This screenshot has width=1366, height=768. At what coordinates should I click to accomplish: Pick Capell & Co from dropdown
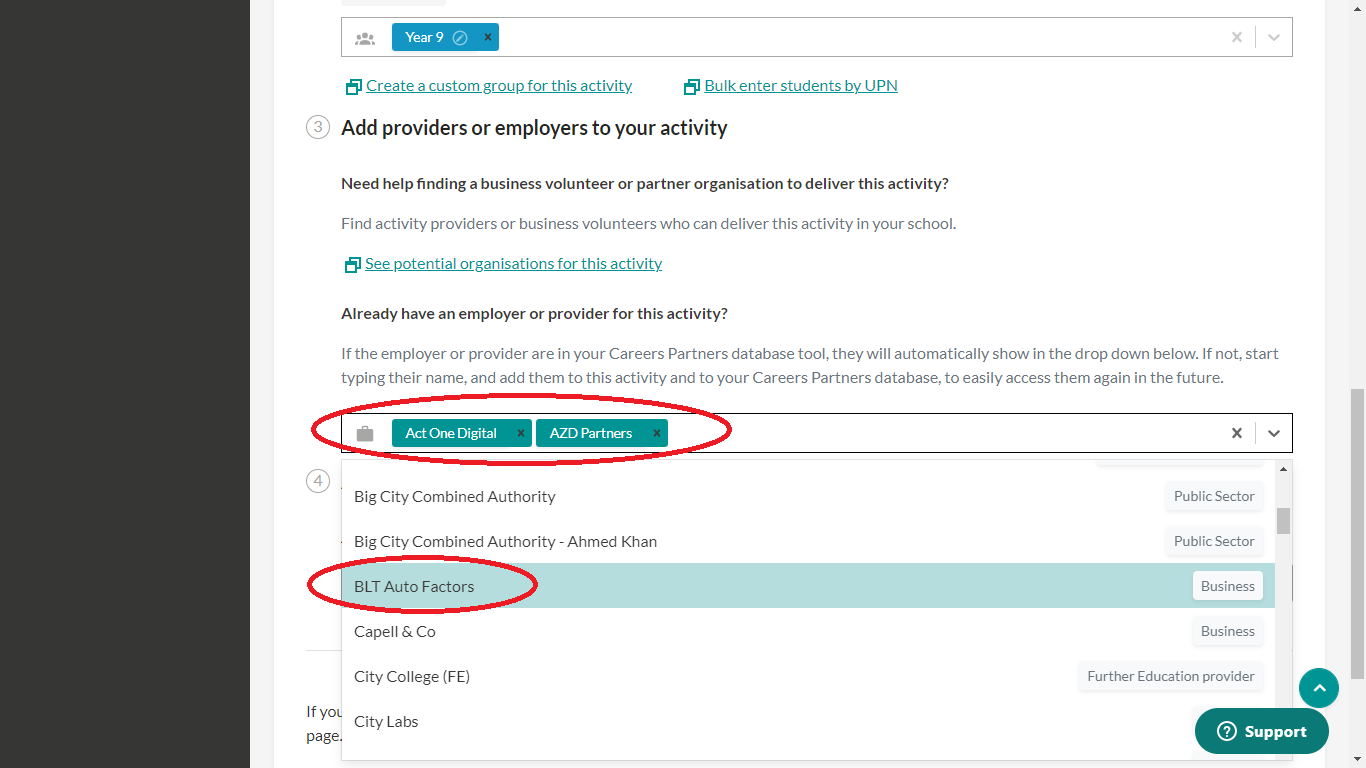395,632
